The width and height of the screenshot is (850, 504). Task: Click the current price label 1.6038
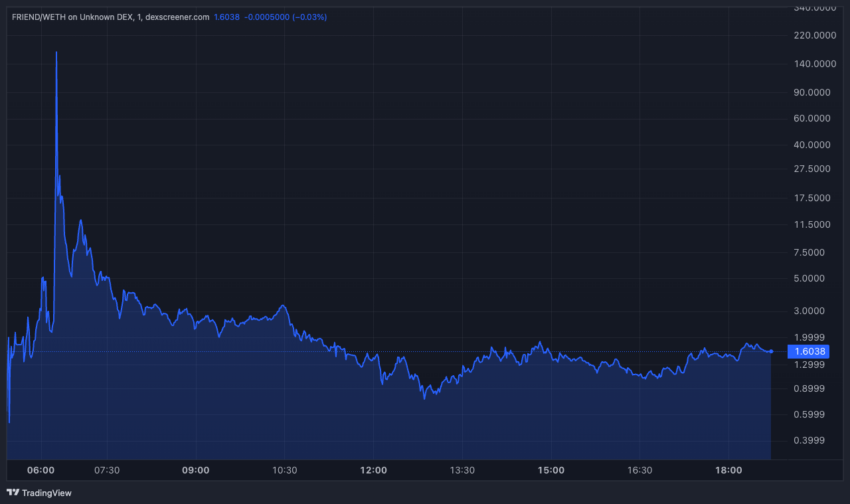pos(808,352)
